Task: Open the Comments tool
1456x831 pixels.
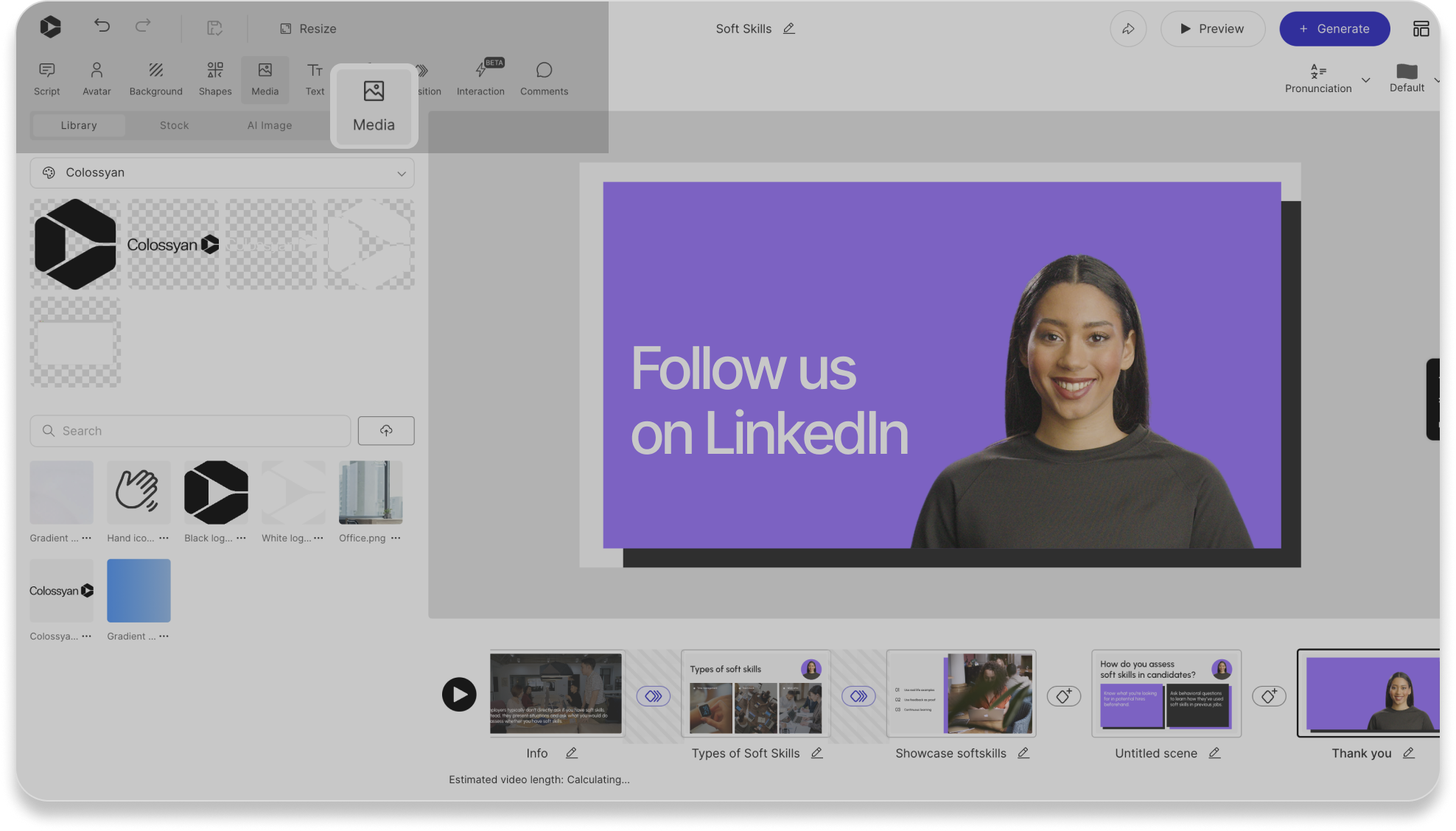Action: tap(545, 79)
